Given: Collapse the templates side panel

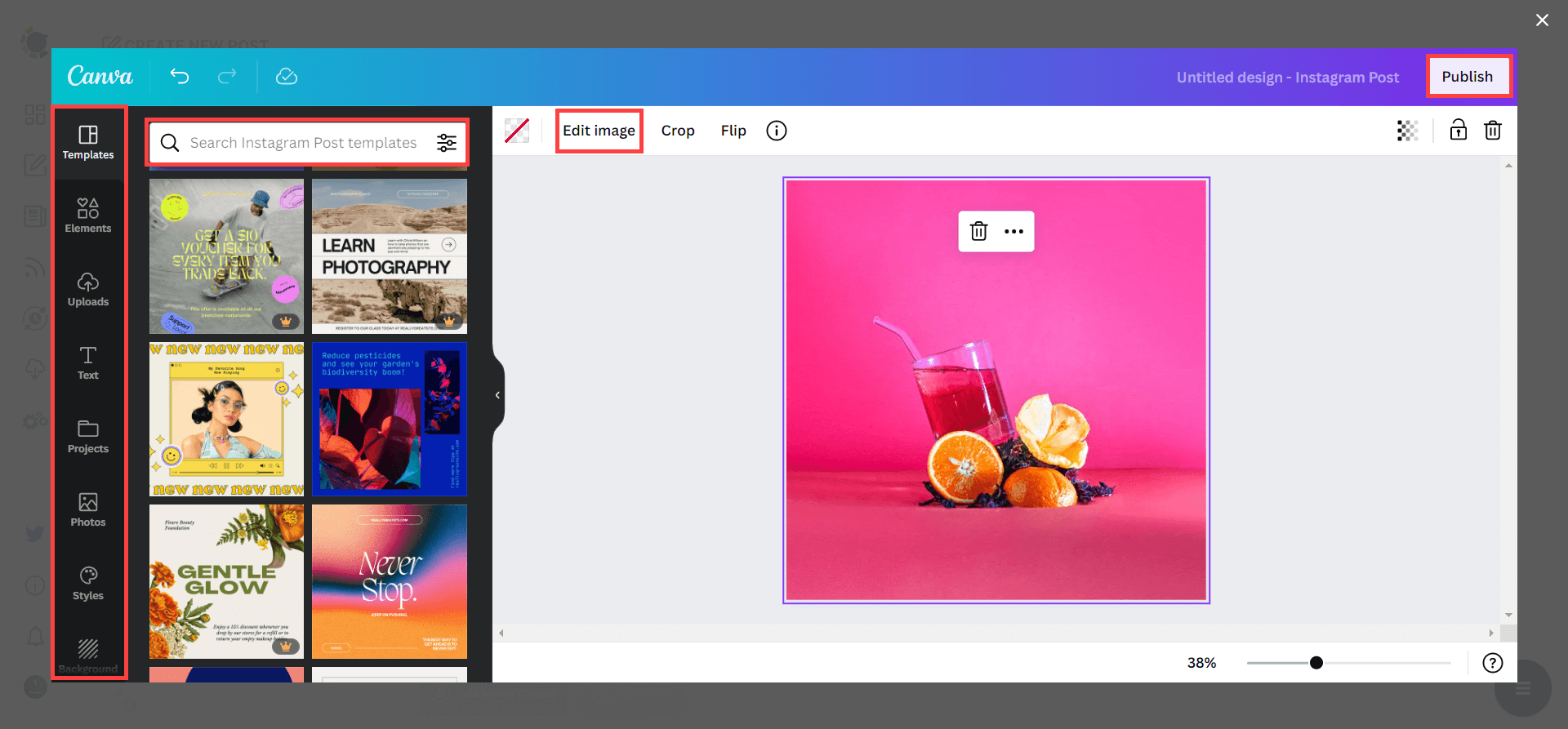Looking at the screenshot, I should 497,395.
